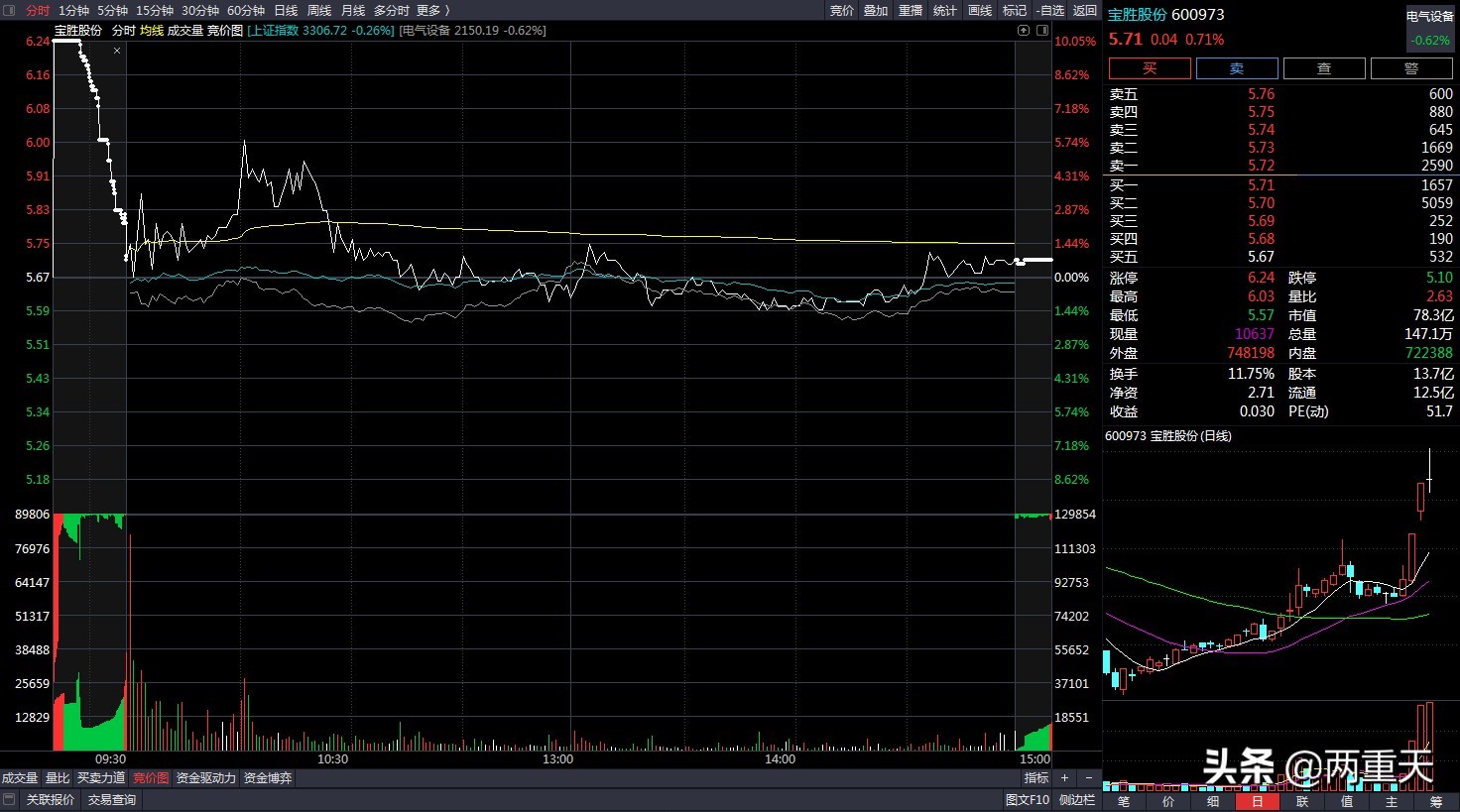Click the up-arrow circle icon in chart header
The image size is (1460, 812).
(x=1024, y=31)
